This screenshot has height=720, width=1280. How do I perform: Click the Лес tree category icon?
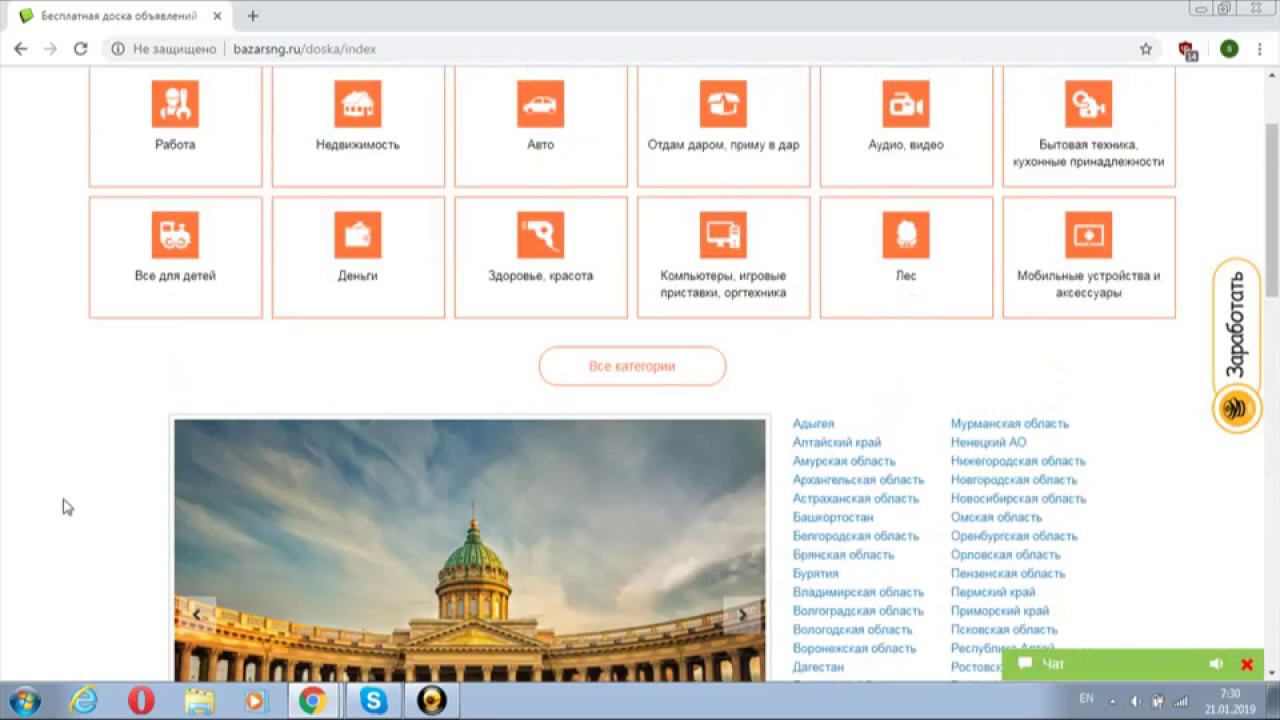click(906, 235)
